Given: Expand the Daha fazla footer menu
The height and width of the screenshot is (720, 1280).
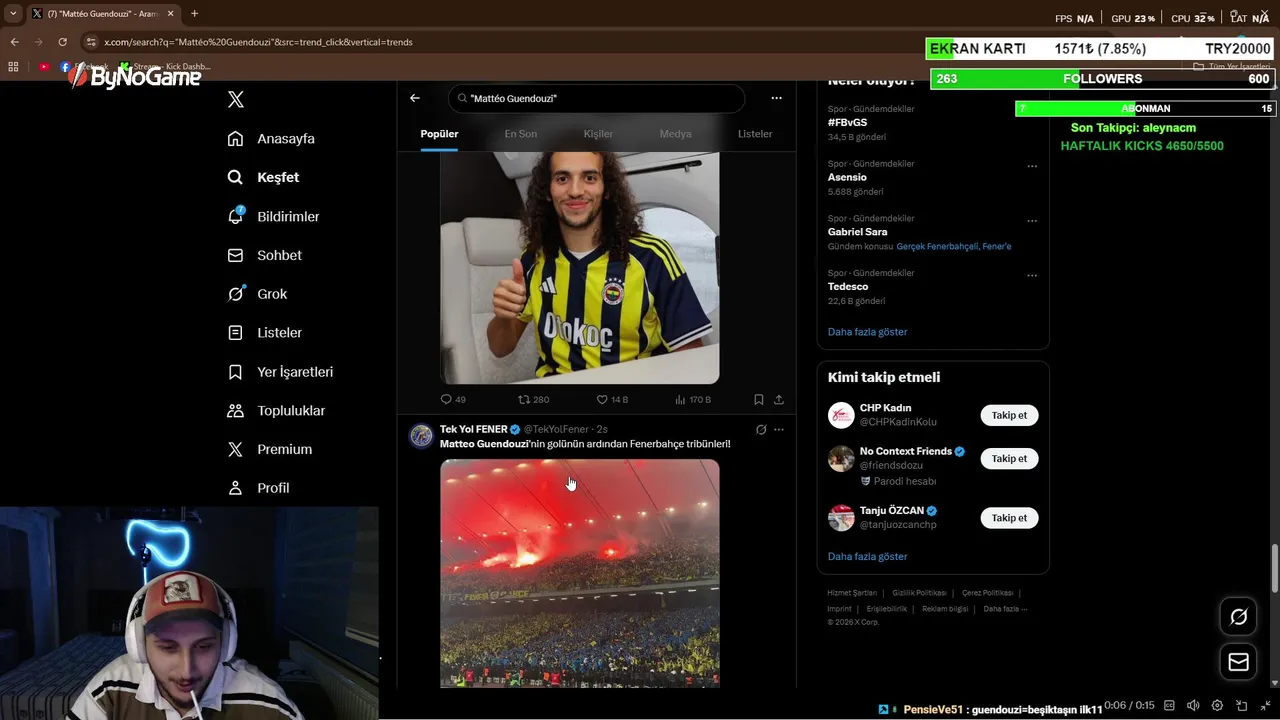Looking at the screenshot, I should (x=1005, y=609).
